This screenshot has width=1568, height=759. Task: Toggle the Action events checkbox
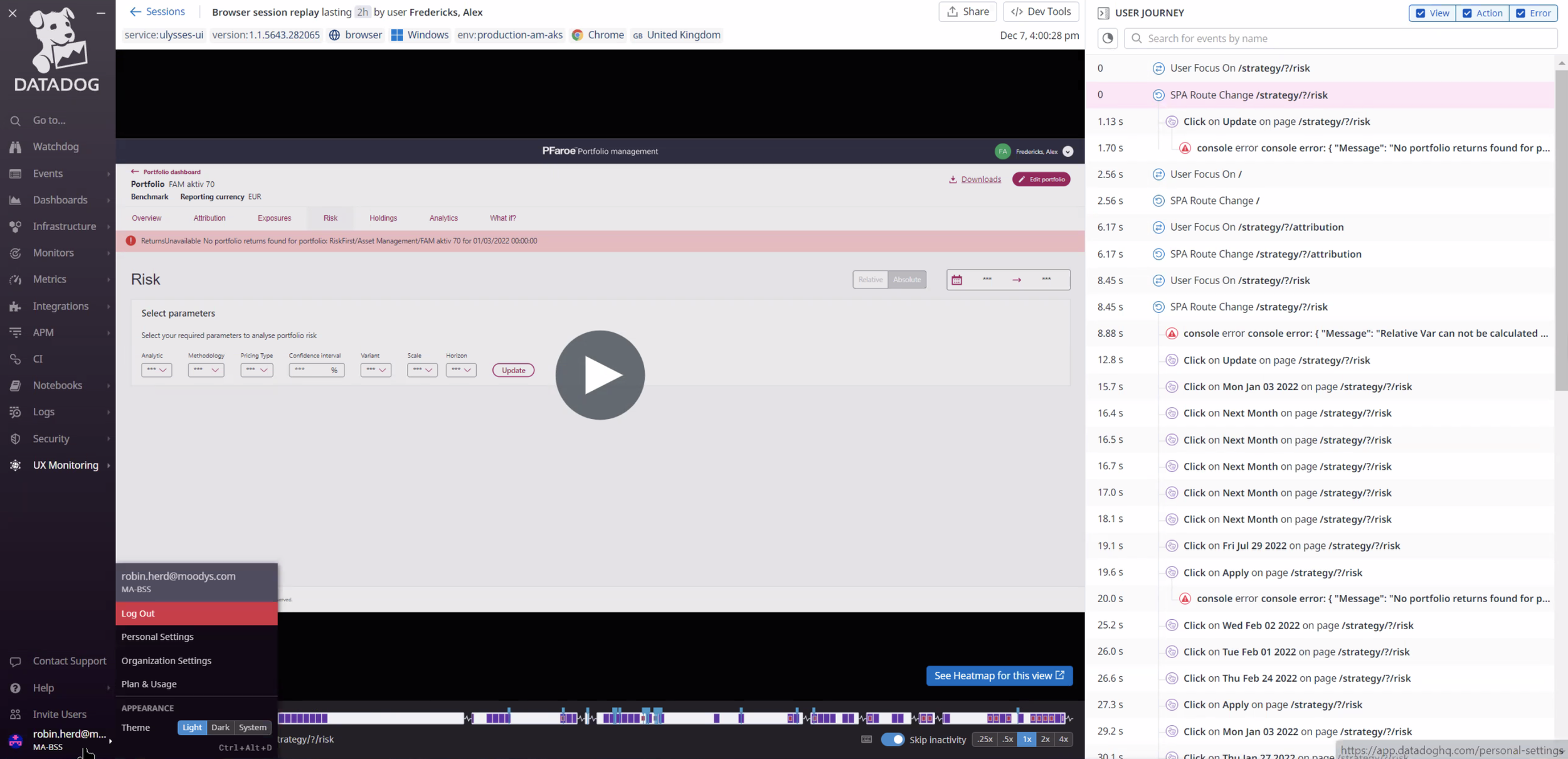1467,13
